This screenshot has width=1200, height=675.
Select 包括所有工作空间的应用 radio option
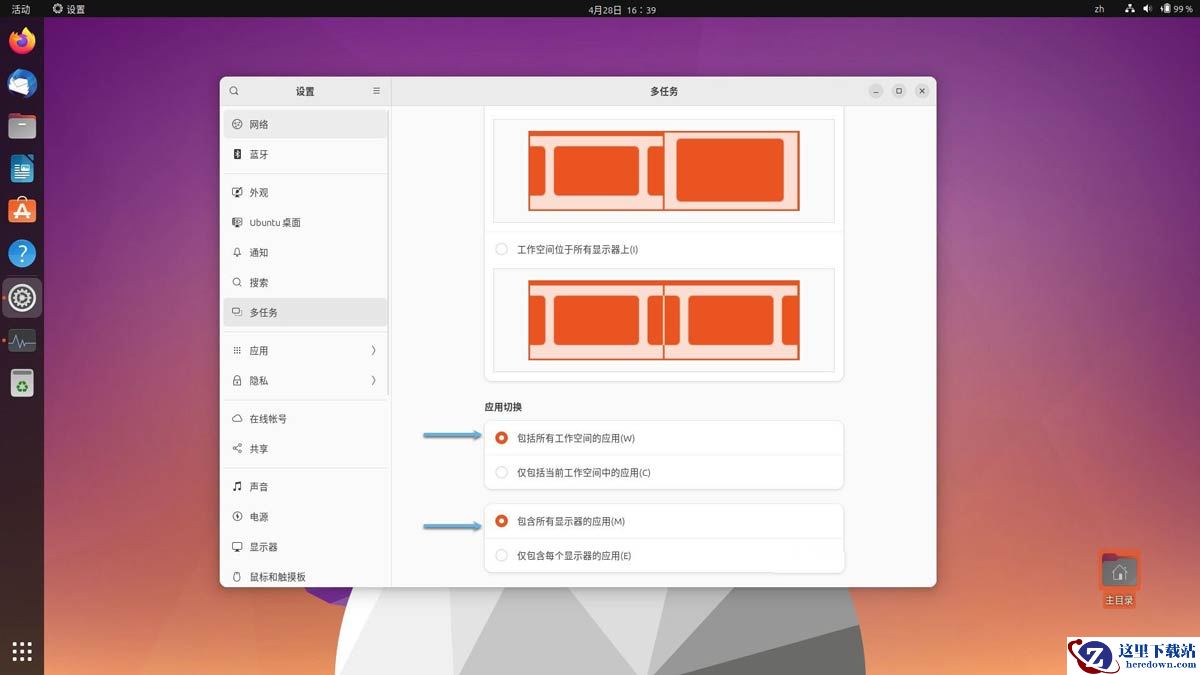pyautogui.click(x=501, y=438)
